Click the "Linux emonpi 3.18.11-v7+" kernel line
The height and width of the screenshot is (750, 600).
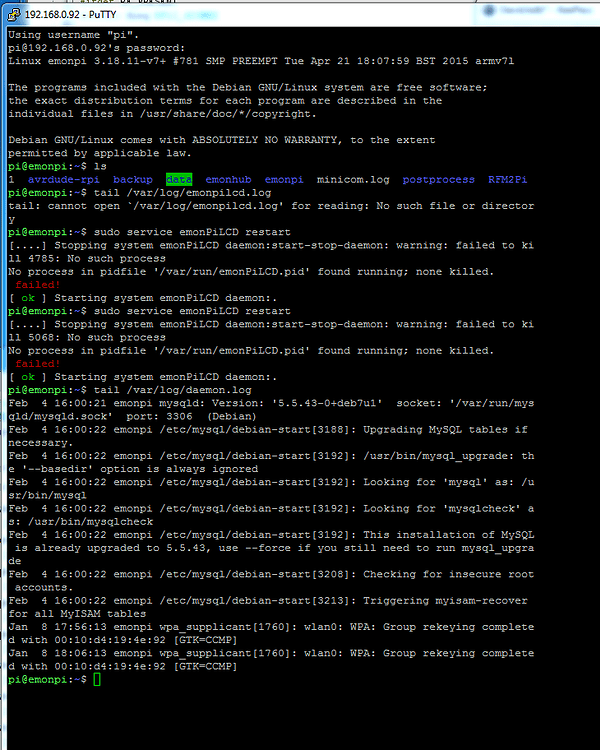click(x=261, y=61)
